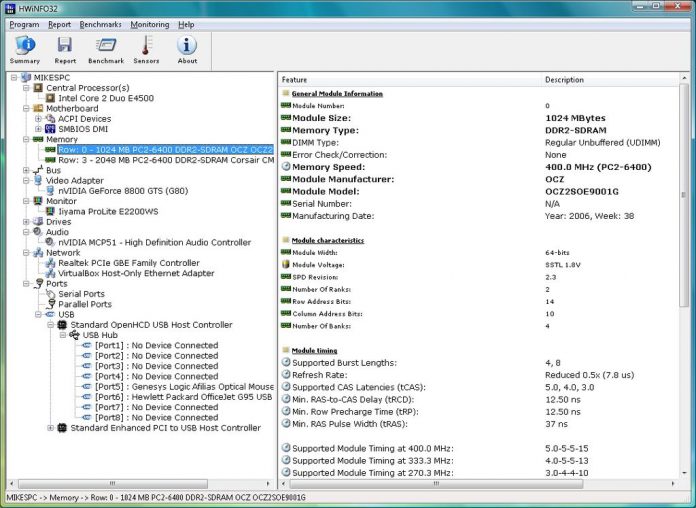This screenshot has width=696, height=508.
Task: Click the details pane vertical scrollbar thumb
Action: click(684, 194)
